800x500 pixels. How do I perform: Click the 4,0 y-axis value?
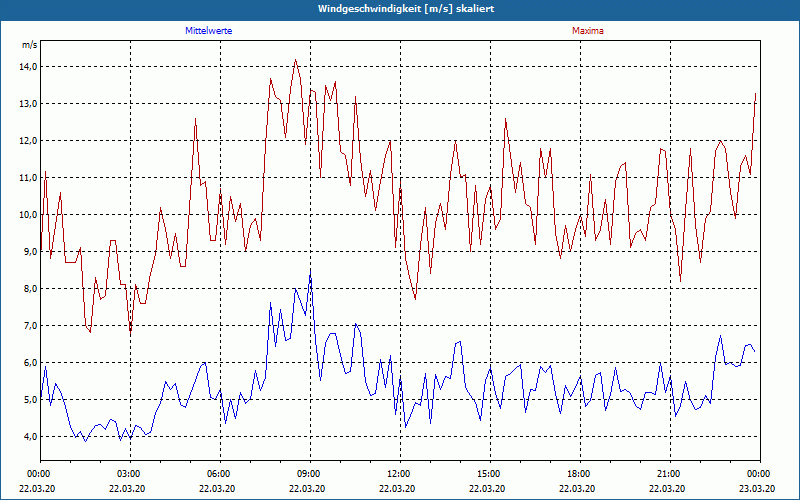pyautogui.click(x=30, y=437)
